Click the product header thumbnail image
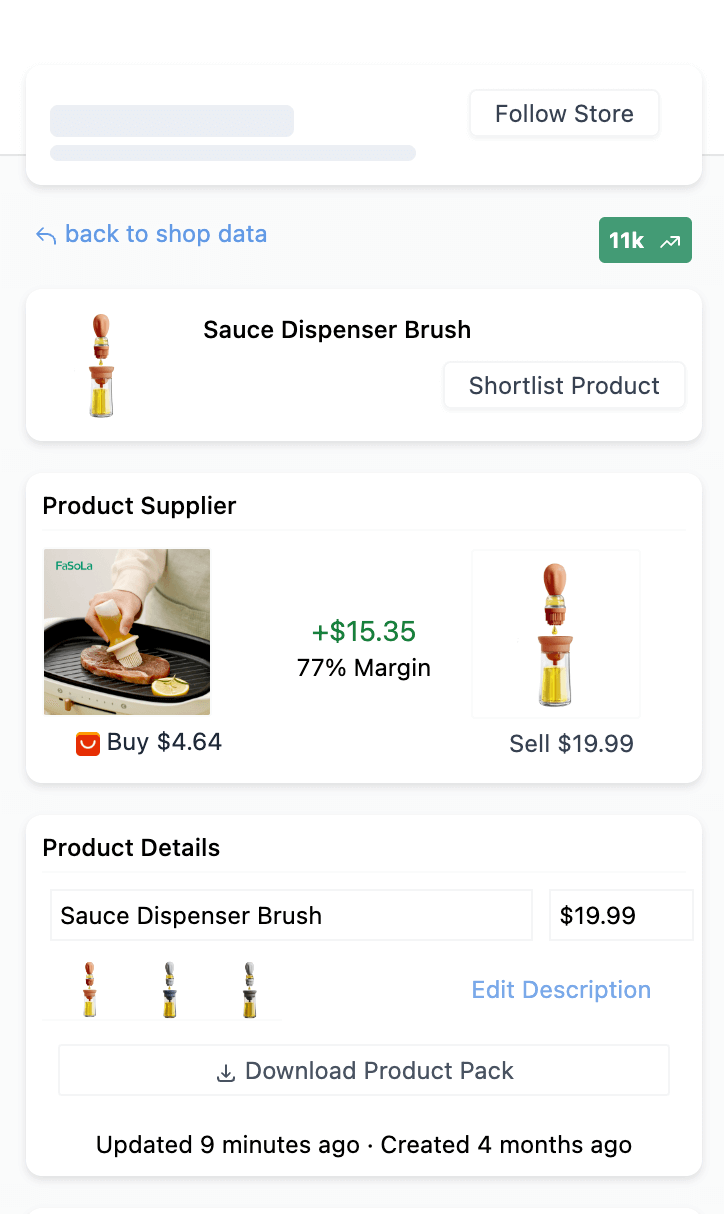 (x=101, y=365)
